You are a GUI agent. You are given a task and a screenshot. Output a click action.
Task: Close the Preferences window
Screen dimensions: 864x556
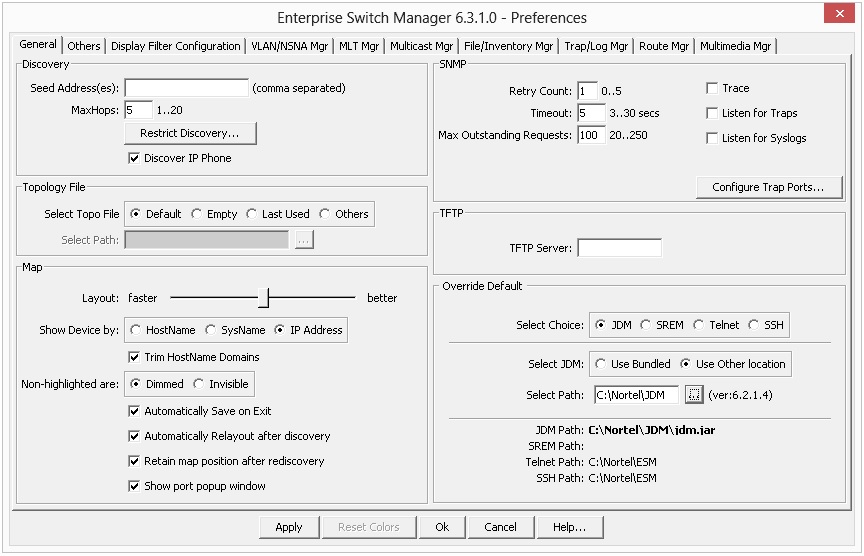[x=839, y=13]
